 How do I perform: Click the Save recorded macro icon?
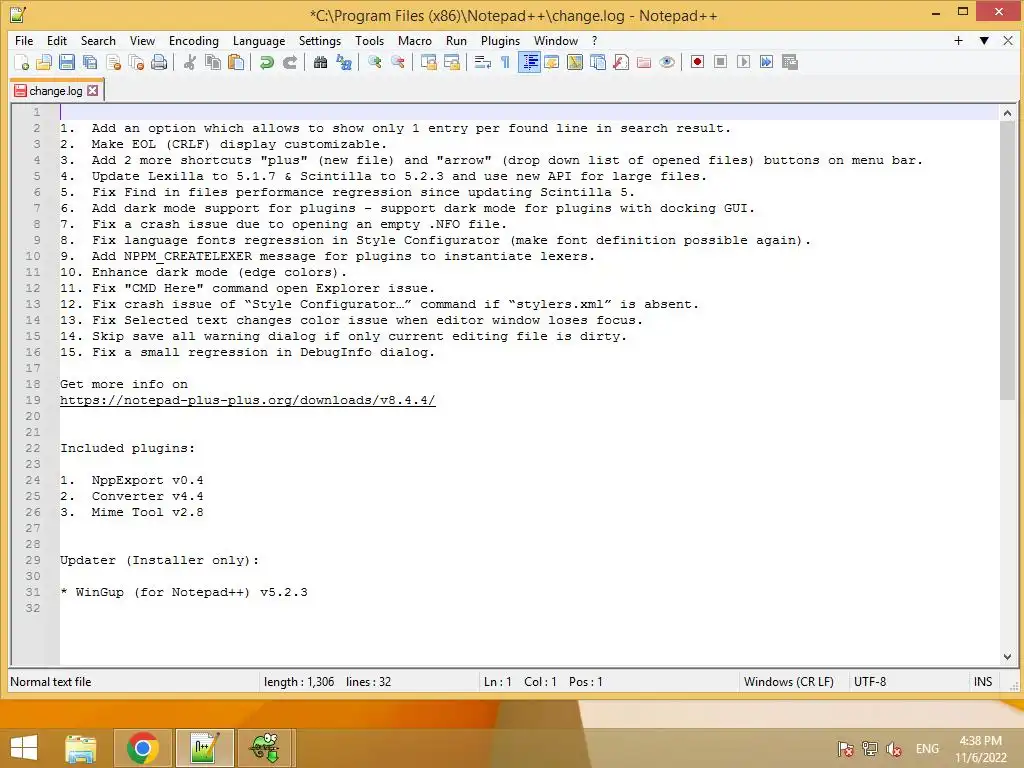[x=790, y=62]
